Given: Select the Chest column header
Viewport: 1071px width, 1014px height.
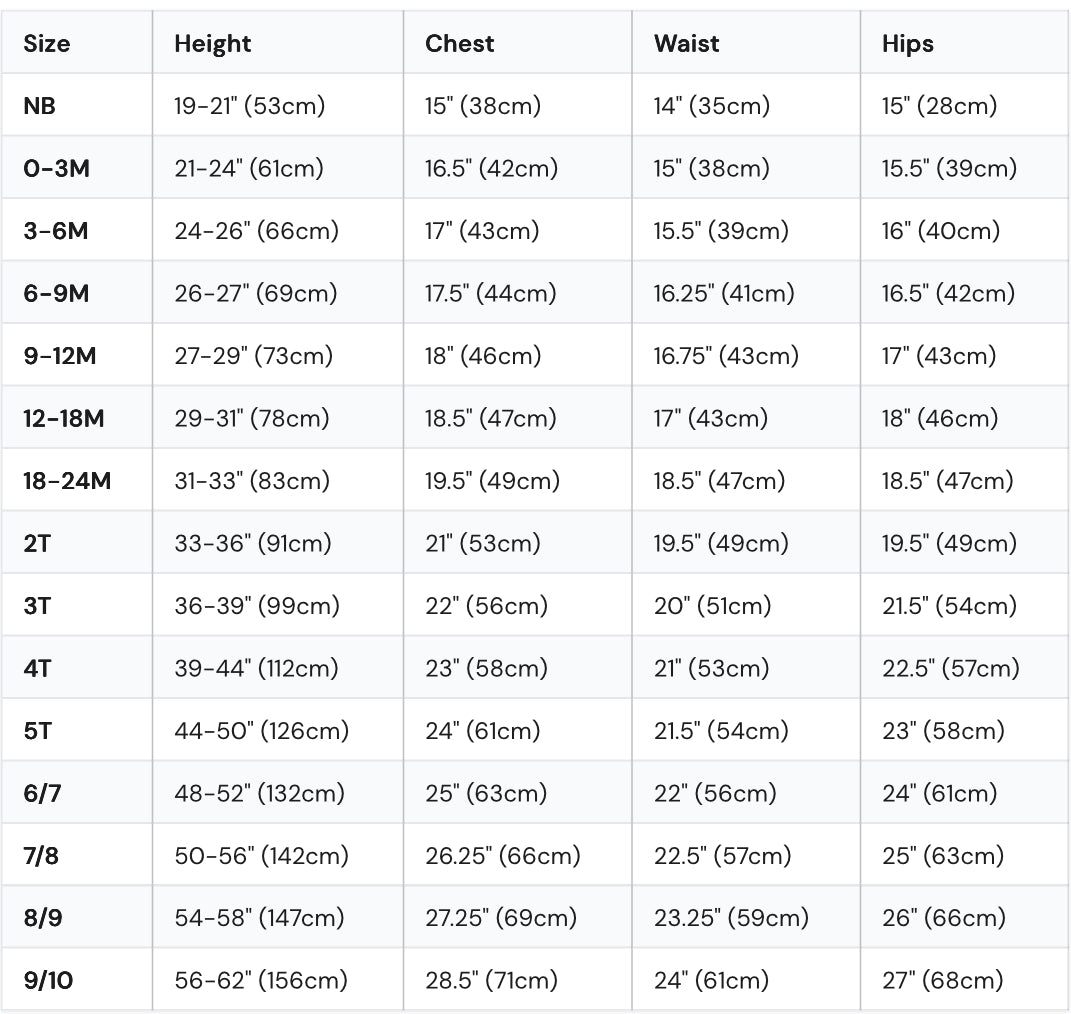Looking at the screenshot, I should [x=459, y=44].
